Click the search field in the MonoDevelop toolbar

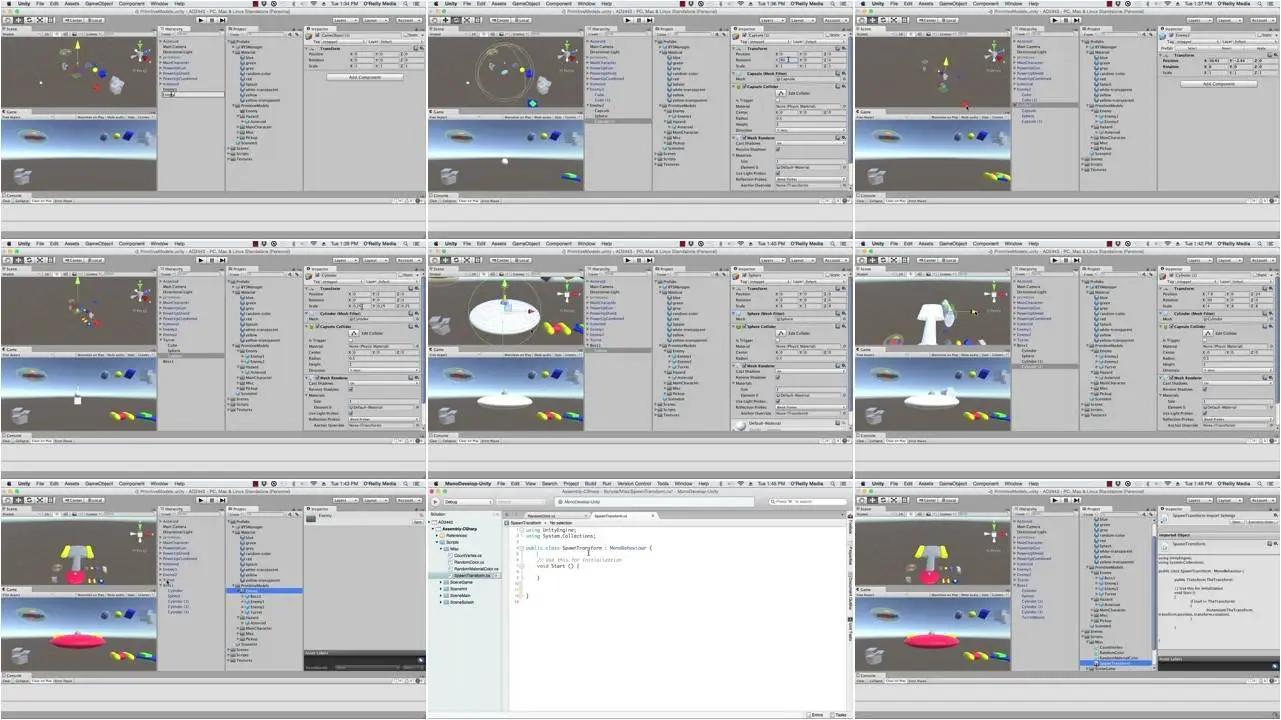pyautogui.click(x=809, y=502)
